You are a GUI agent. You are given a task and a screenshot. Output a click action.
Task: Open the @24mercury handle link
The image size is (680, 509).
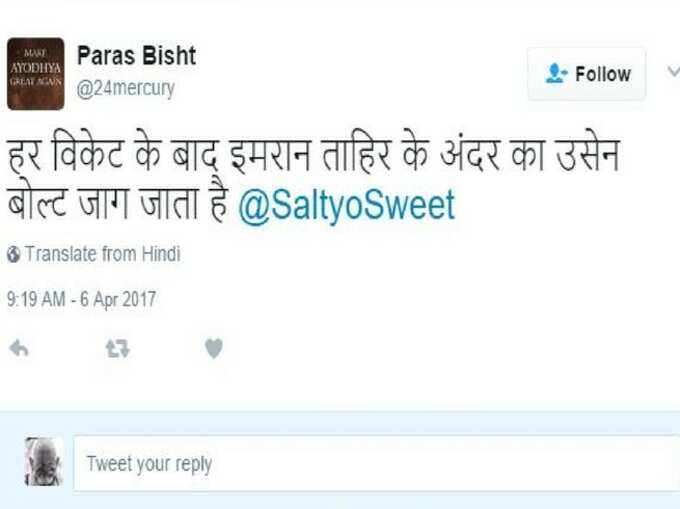[125, 88]
